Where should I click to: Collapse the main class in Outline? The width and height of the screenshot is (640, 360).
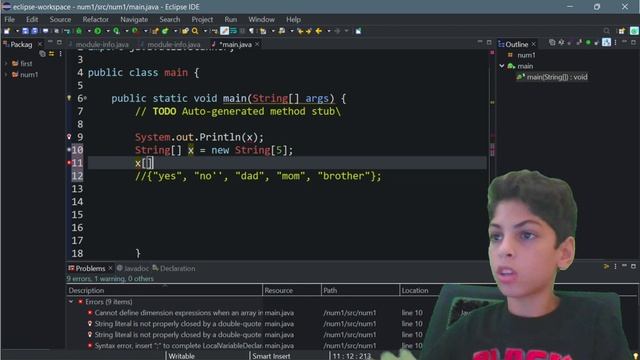pyautogui.click(x=502, y=66)
